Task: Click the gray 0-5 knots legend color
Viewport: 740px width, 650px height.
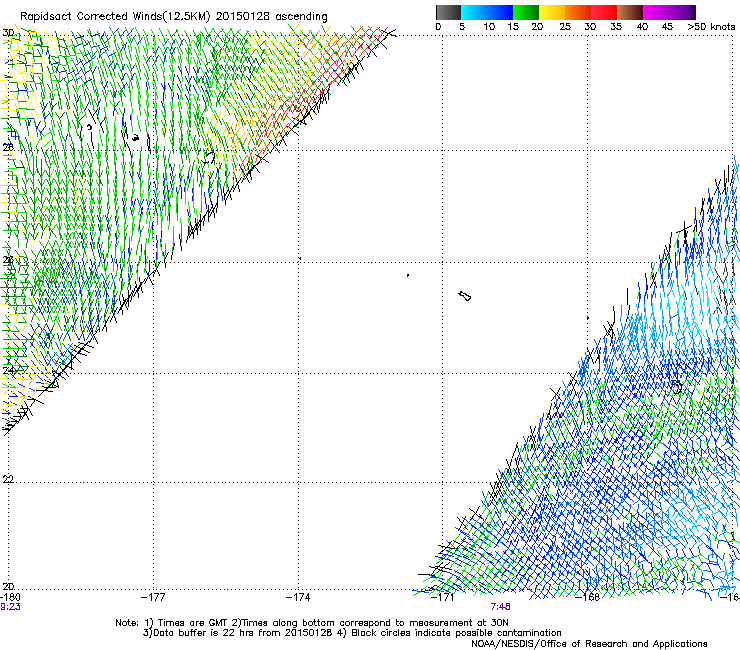Action: click(448, 12)
